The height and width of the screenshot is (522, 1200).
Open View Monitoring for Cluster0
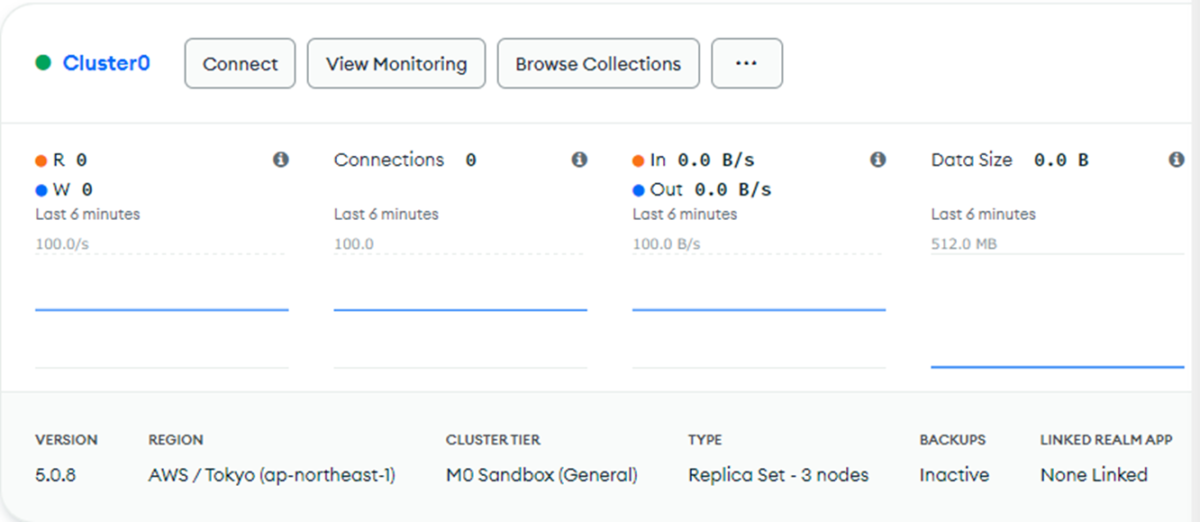point(396,64)
